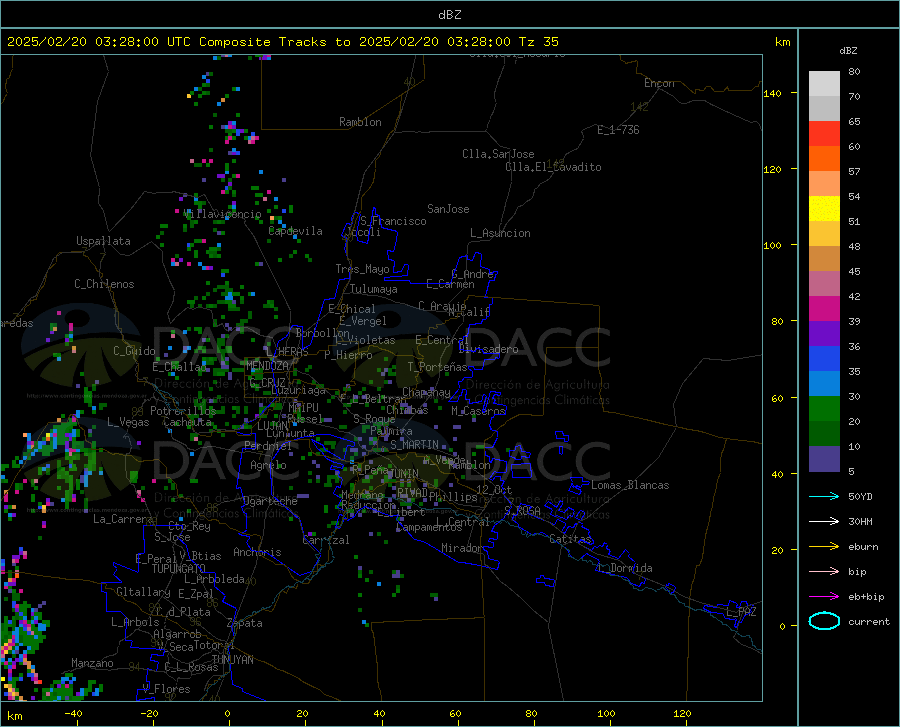
Task: Click the yellow eburn arrow icon
Action: [824, 547]
